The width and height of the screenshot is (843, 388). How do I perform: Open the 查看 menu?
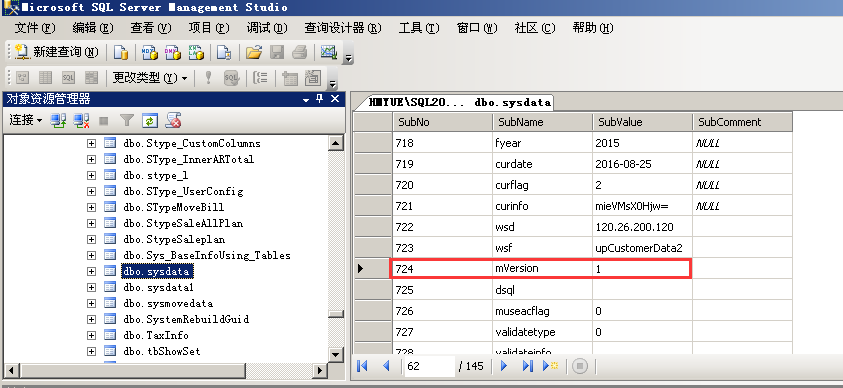pos(151,28)
